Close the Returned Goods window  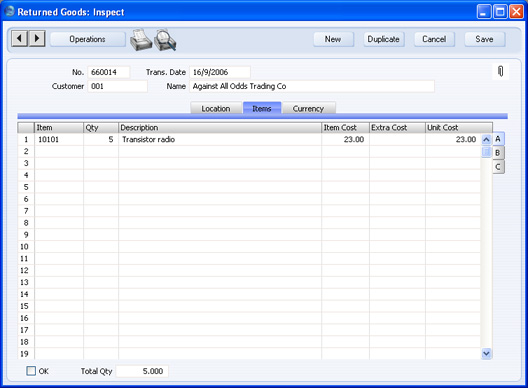516,12
